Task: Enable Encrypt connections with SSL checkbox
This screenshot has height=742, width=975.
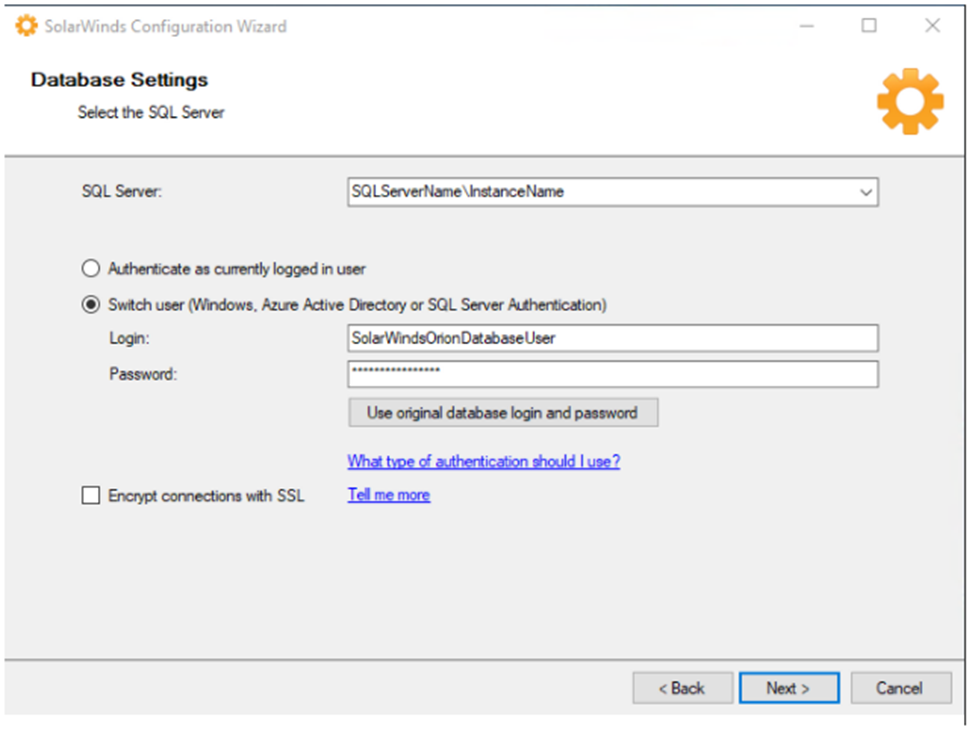Action: point(92,495)
